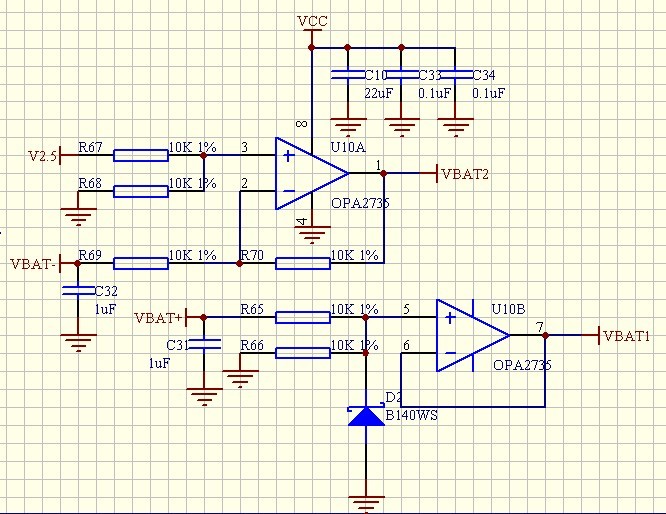Select resistor R69 body
The width and height of the screenshot is (666, 514).
141,263
